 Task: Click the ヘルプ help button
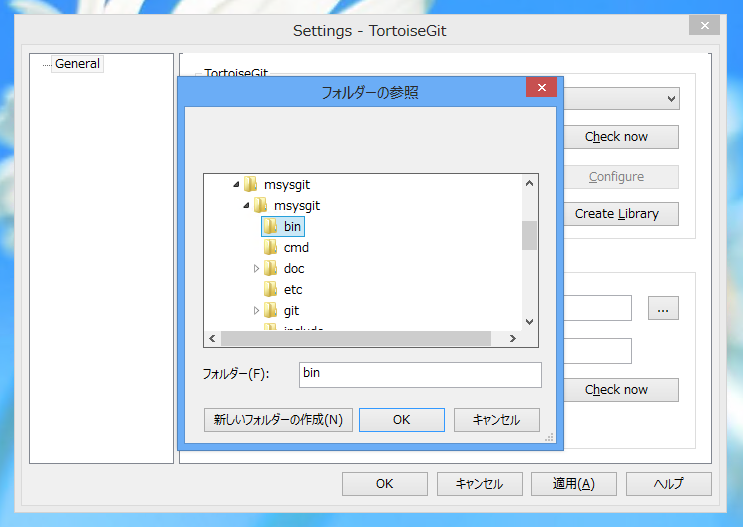[x=669, y=484]
